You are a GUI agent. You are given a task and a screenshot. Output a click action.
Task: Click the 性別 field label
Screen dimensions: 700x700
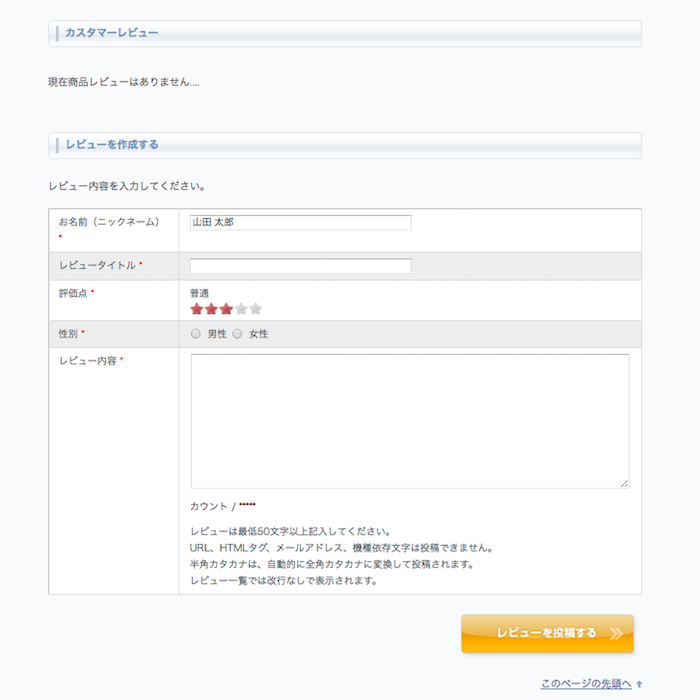point(68,334)
